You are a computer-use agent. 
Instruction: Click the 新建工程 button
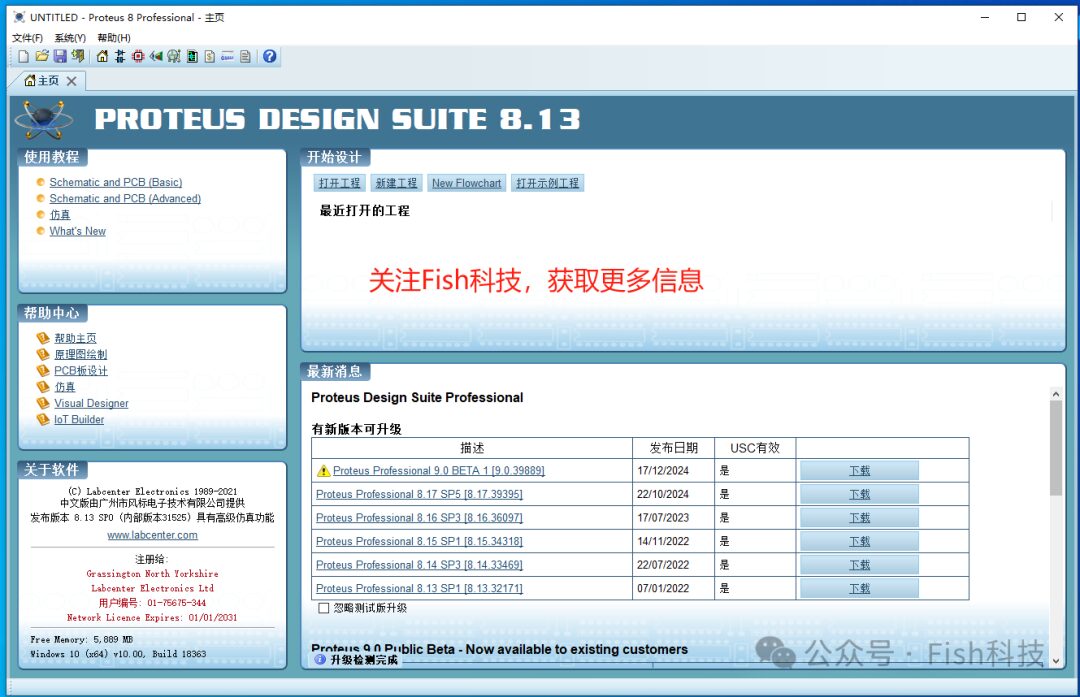pos(396,183)
